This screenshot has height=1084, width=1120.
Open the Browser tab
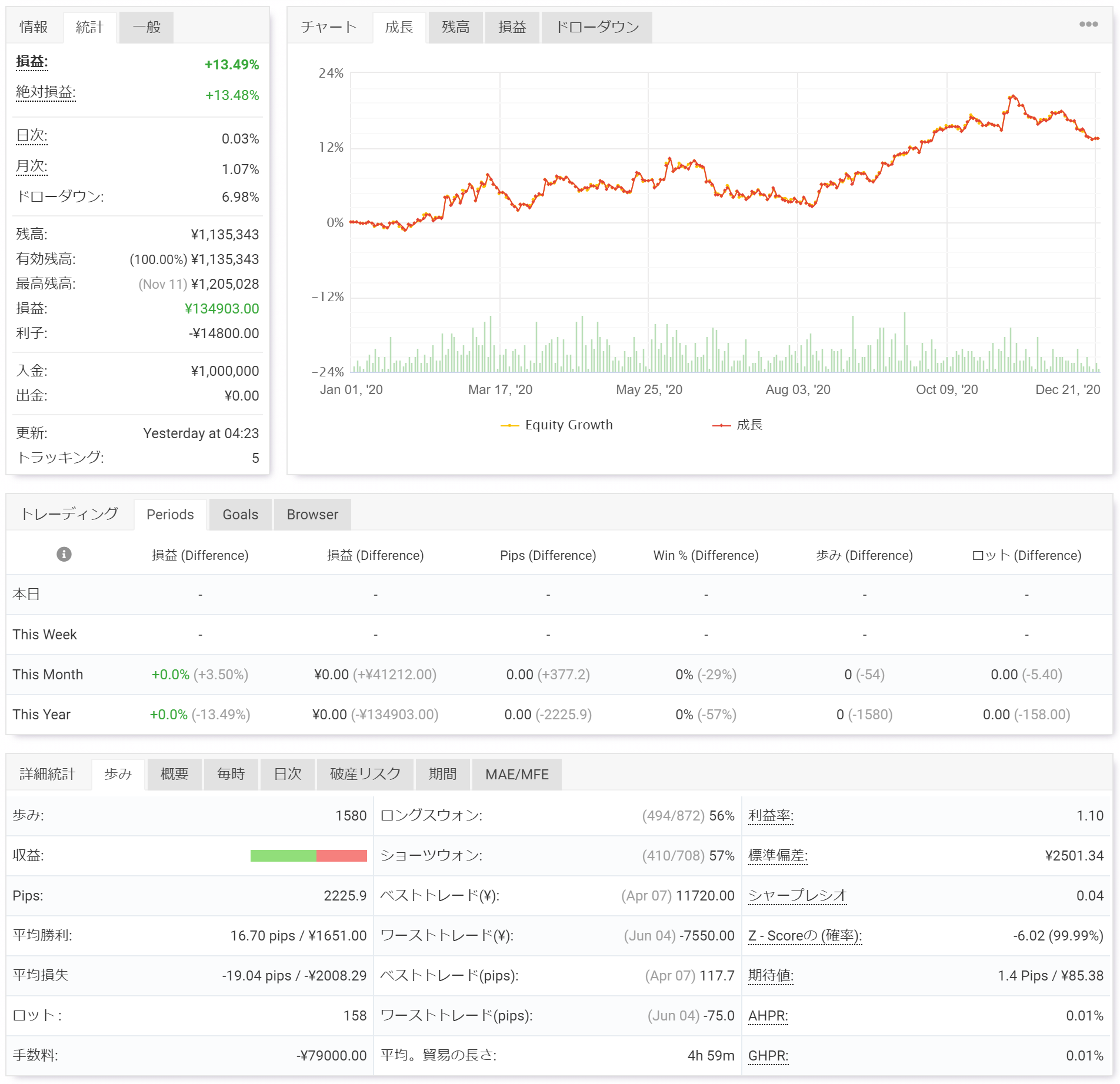(x=312, y=514)
